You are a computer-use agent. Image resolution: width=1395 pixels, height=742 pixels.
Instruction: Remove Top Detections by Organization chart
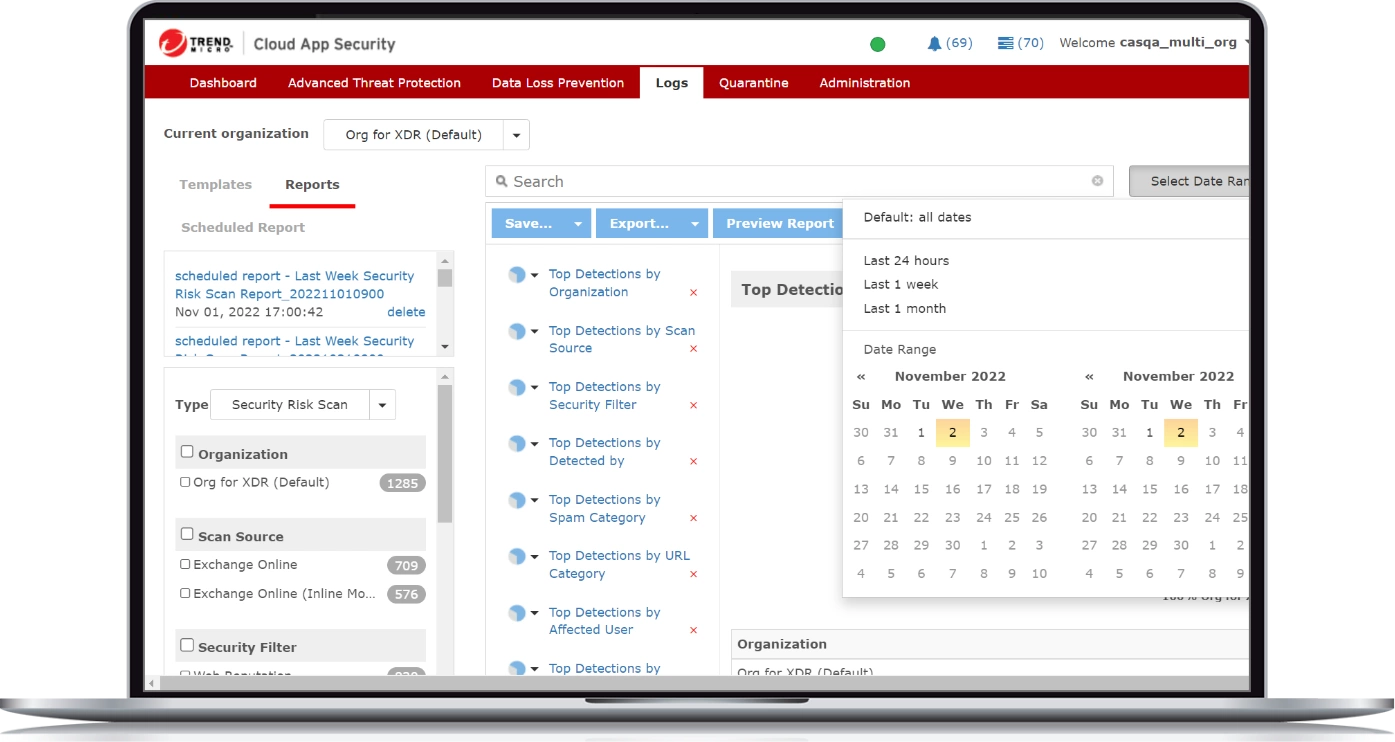(x=693, y=293)
